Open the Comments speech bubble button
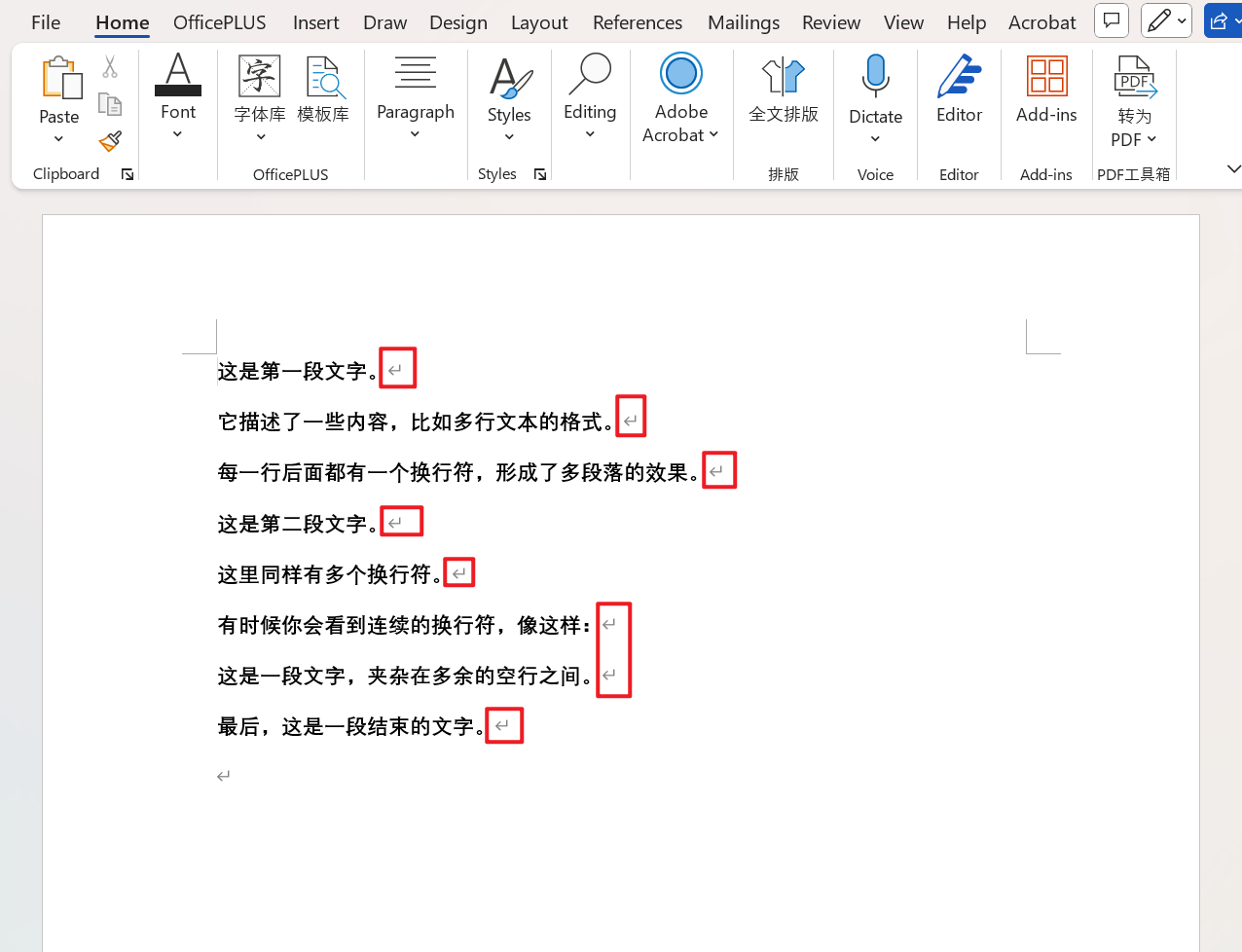 [x=1112, y=20]
